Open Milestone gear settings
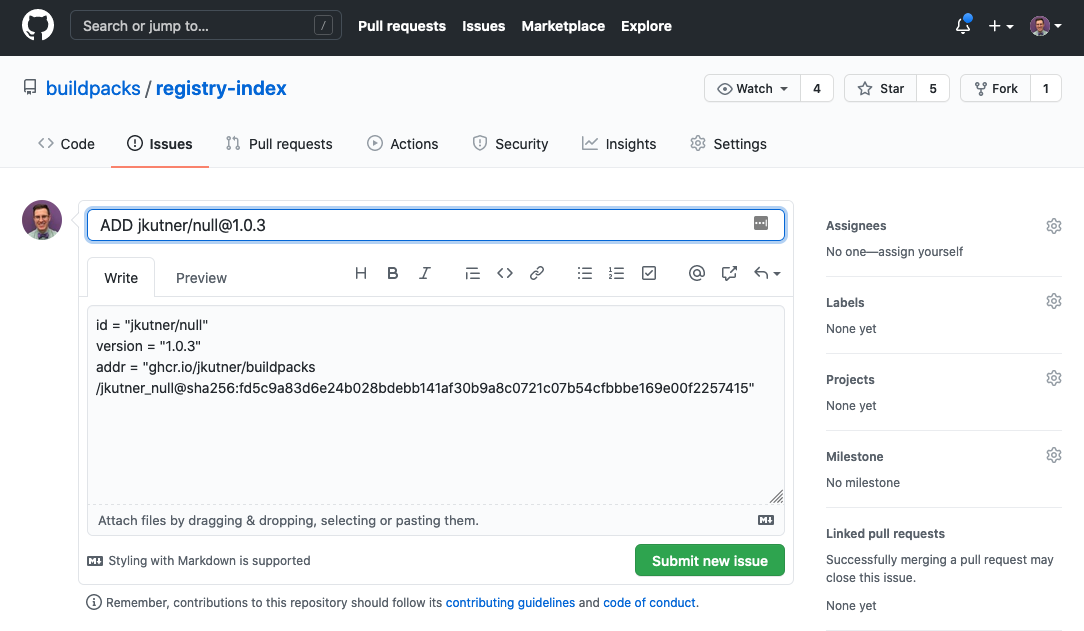The image size is (1084, 631). coord(1054,455)
